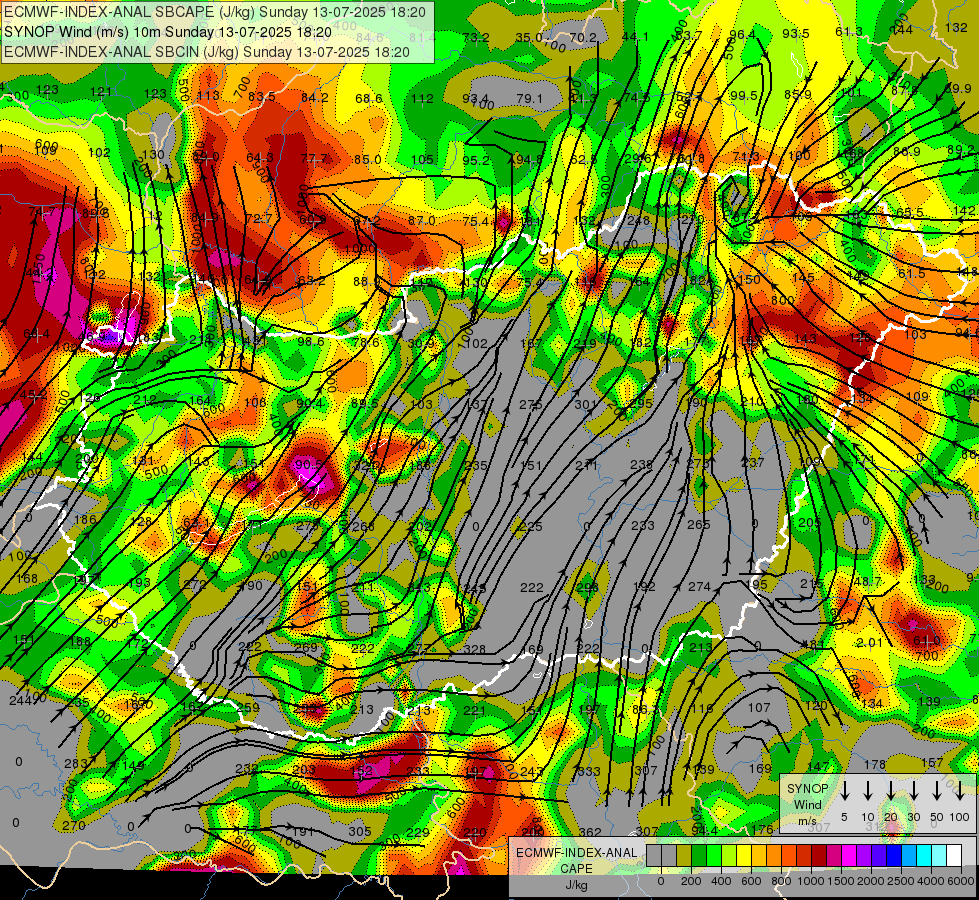Click the map value 93.5
This screenshot has width=979, height=900.
tap(796, 34)
